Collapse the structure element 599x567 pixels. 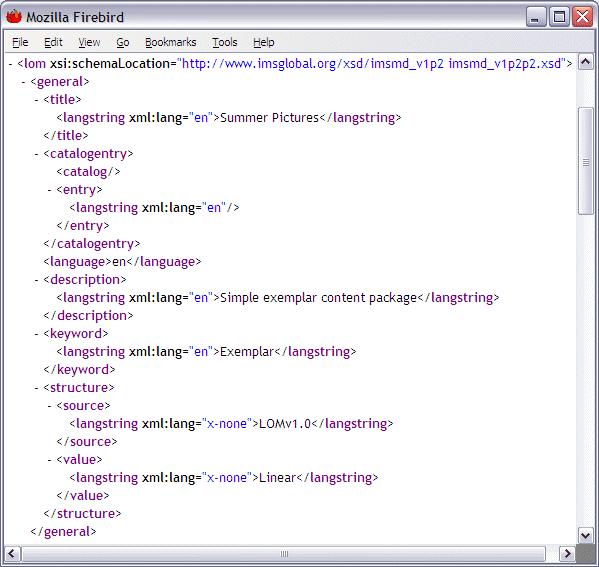click(36, 388)
